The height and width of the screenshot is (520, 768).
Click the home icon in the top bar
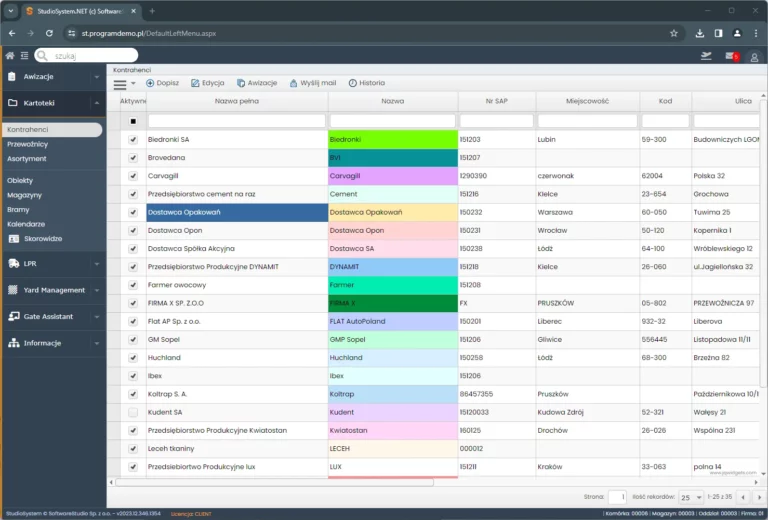(x=10, y=56)
